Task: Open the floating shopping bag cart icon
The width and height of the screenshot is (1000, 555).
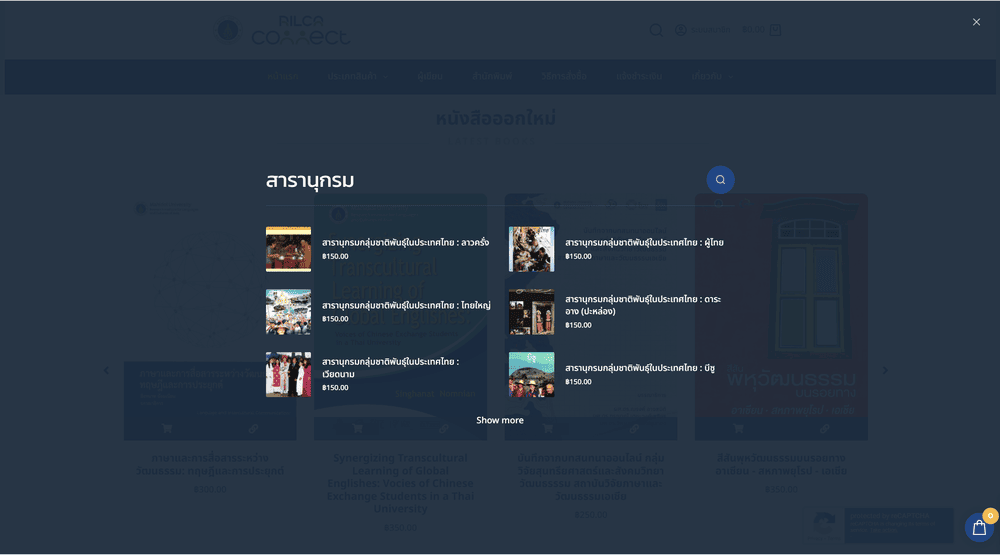Action: coord(979,528)
